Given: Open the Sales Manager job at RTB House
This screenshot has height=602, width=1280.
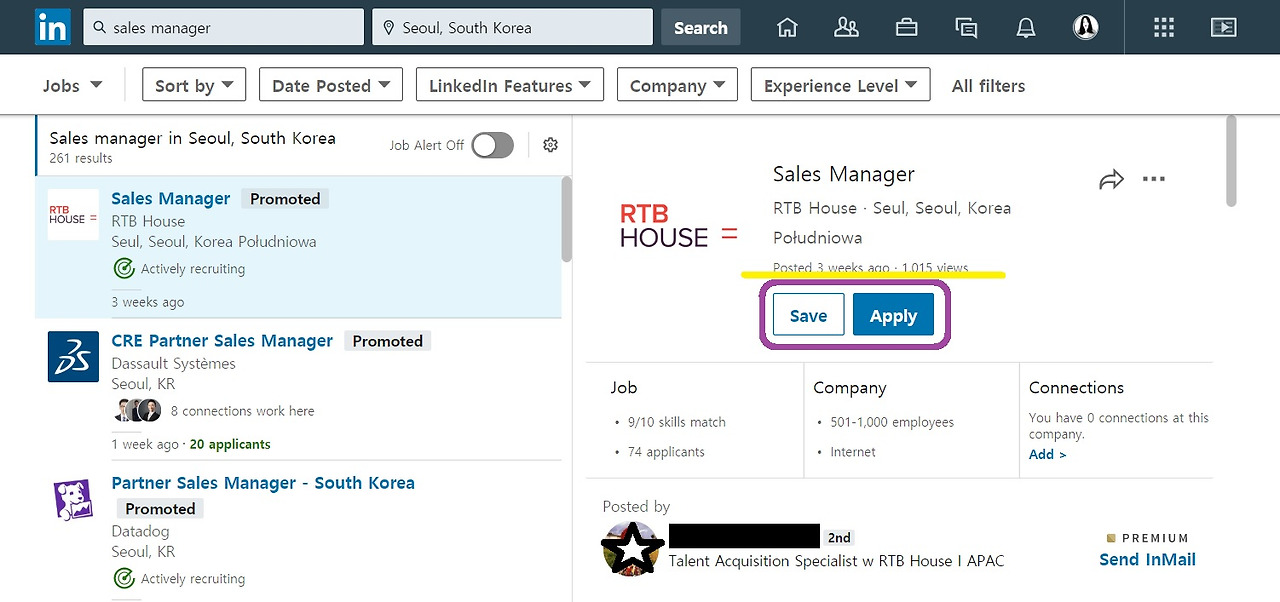Looking at the screenshot, I should pos(171,198).
